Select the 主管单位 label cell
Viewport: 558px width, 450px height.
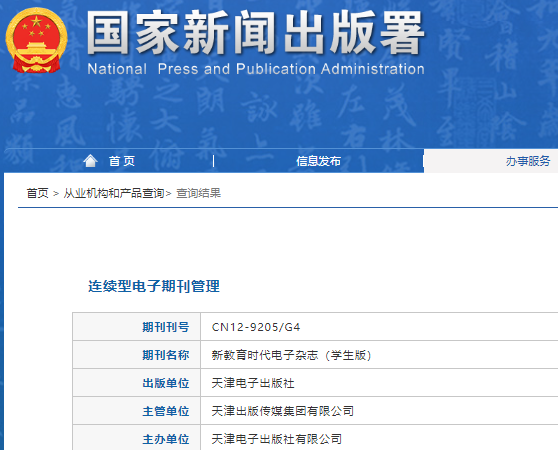tap(137, 411)
